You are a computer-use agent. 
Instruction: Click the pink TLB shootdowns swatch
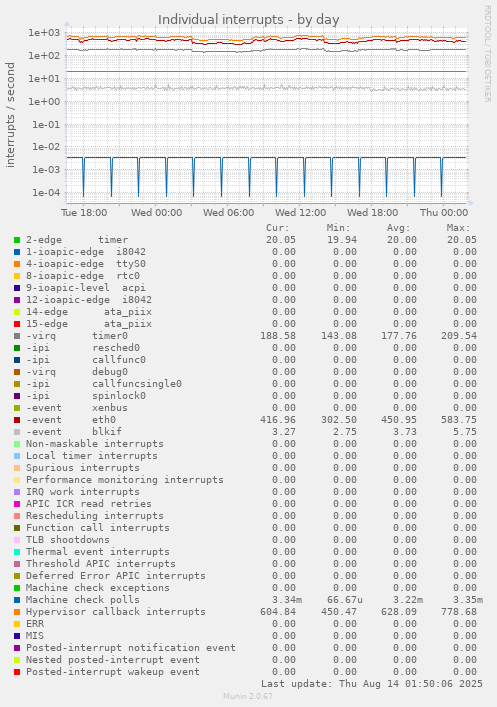click(17, 540)
